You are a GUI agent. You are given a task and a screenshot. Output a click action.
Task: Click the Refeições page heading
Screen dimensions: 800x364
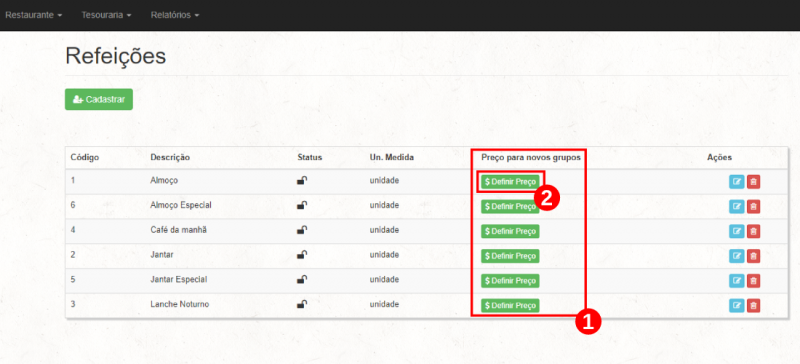(x=116, y=56)
